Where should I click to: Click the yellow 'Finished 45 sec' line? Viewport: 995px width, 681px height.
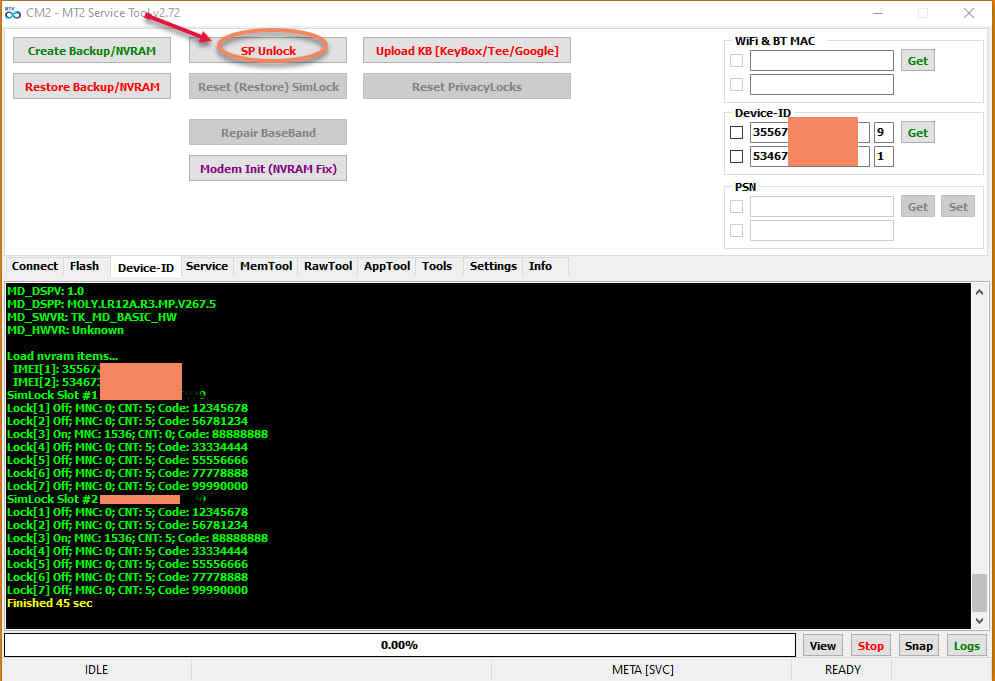click(49, 604)
